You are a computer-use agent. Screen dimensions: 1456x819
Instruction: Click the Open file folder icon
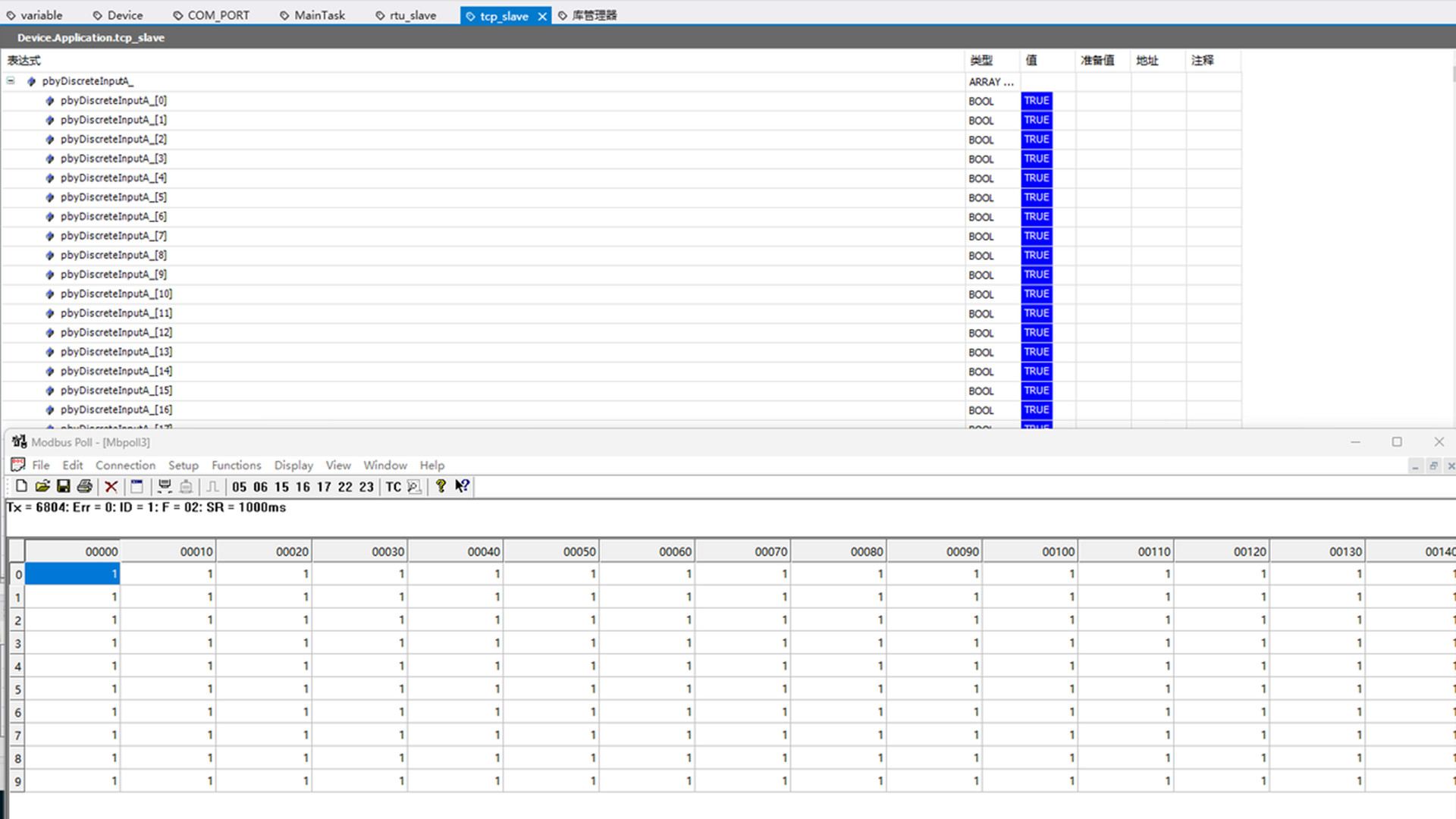pyautogui.click(x=42, y=486)
